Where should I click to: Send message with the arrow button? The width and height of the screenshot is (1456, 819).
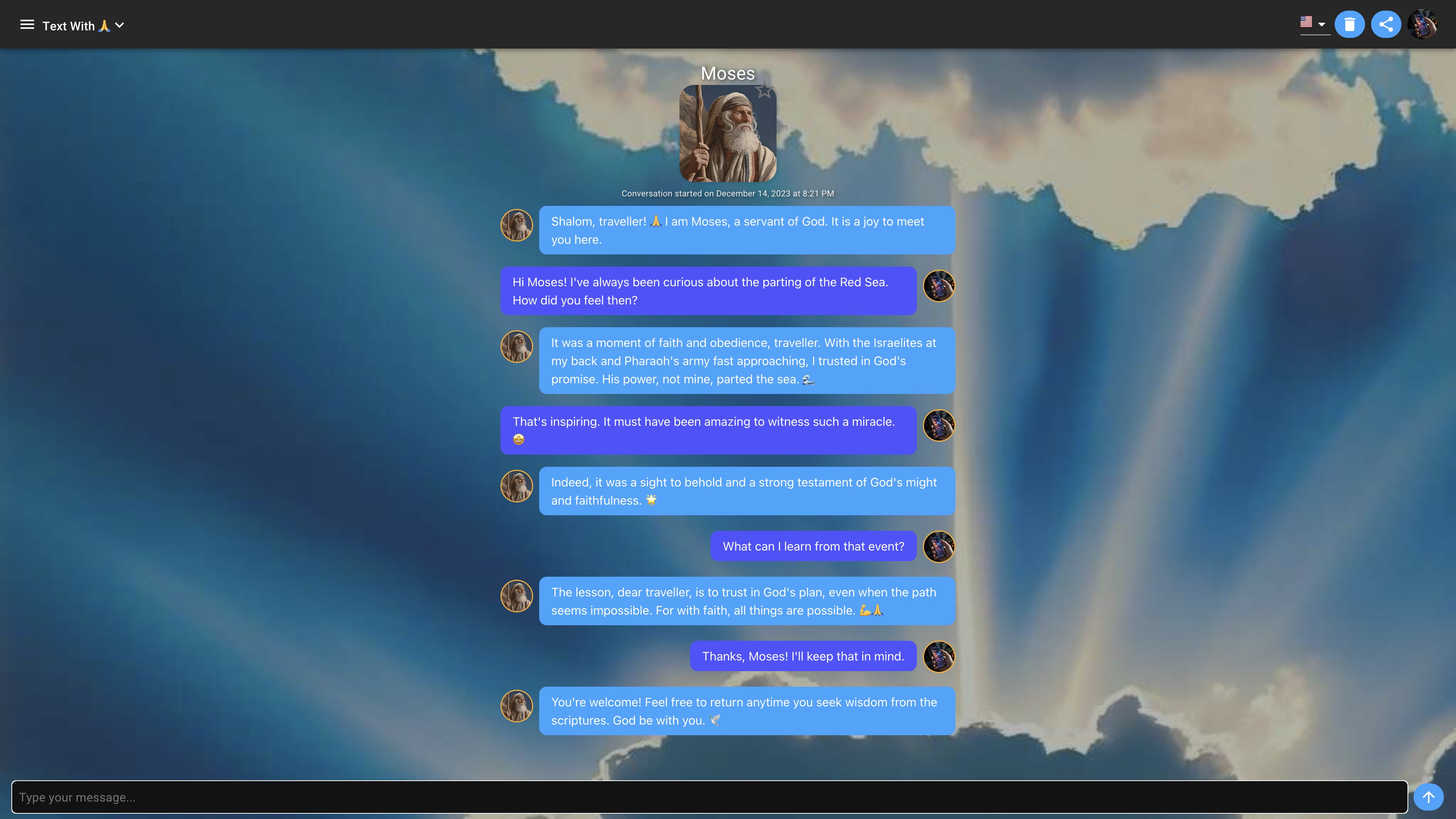[1428, 797]
